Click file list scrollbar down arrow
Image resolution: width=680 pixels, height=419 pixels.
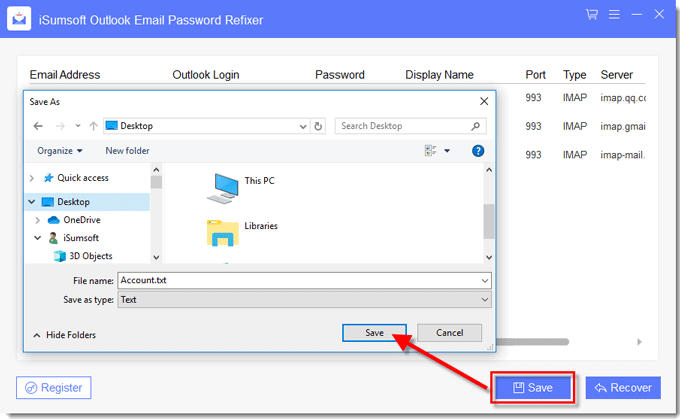(489, 258)
